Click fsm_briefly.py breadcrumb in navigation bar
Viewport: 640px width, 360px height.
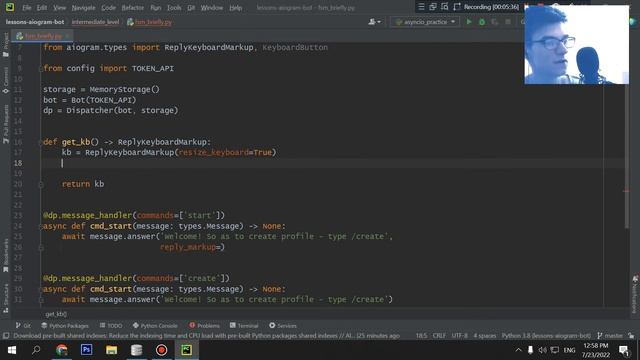[149, 22]
